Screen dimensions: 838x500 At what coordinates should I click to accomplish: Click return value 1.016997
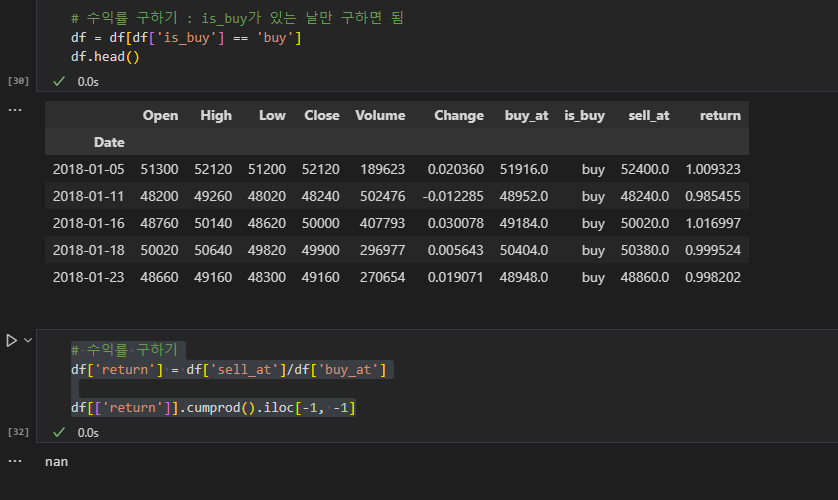713,223
